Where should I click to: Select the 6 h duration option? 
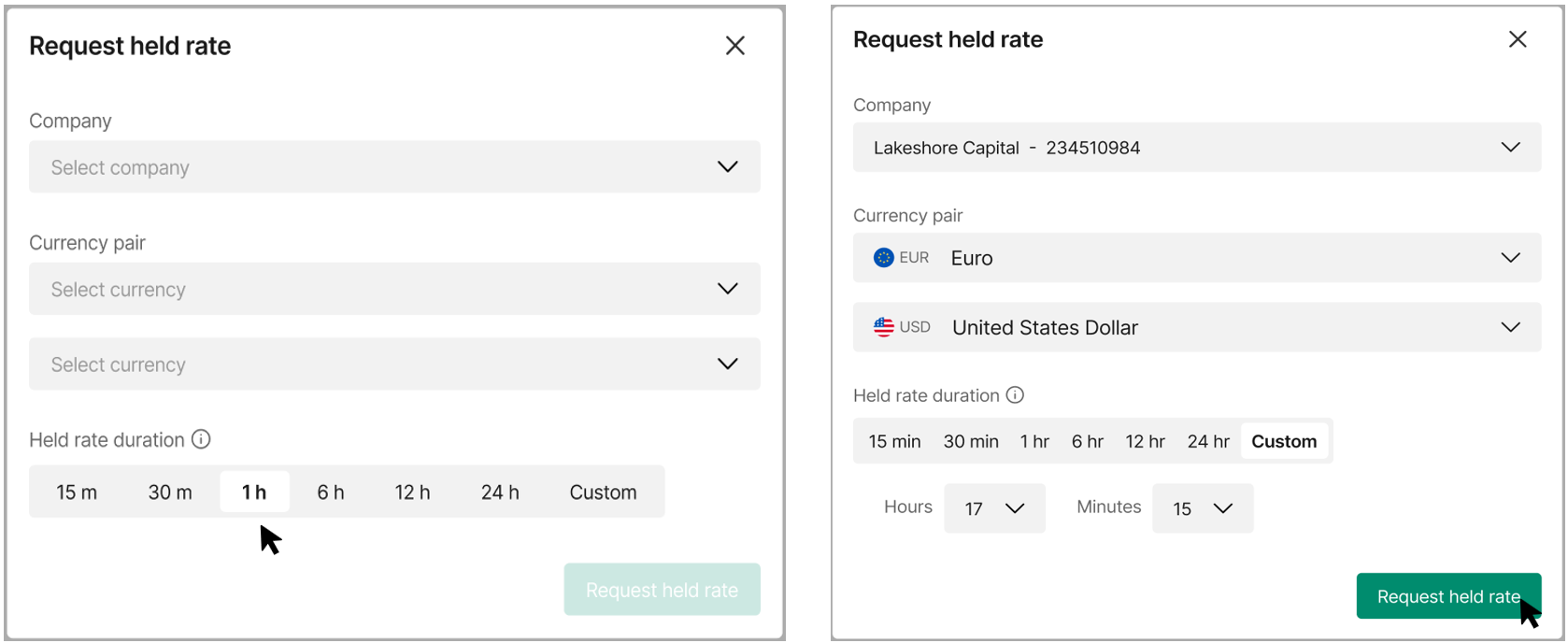point(330,493)
